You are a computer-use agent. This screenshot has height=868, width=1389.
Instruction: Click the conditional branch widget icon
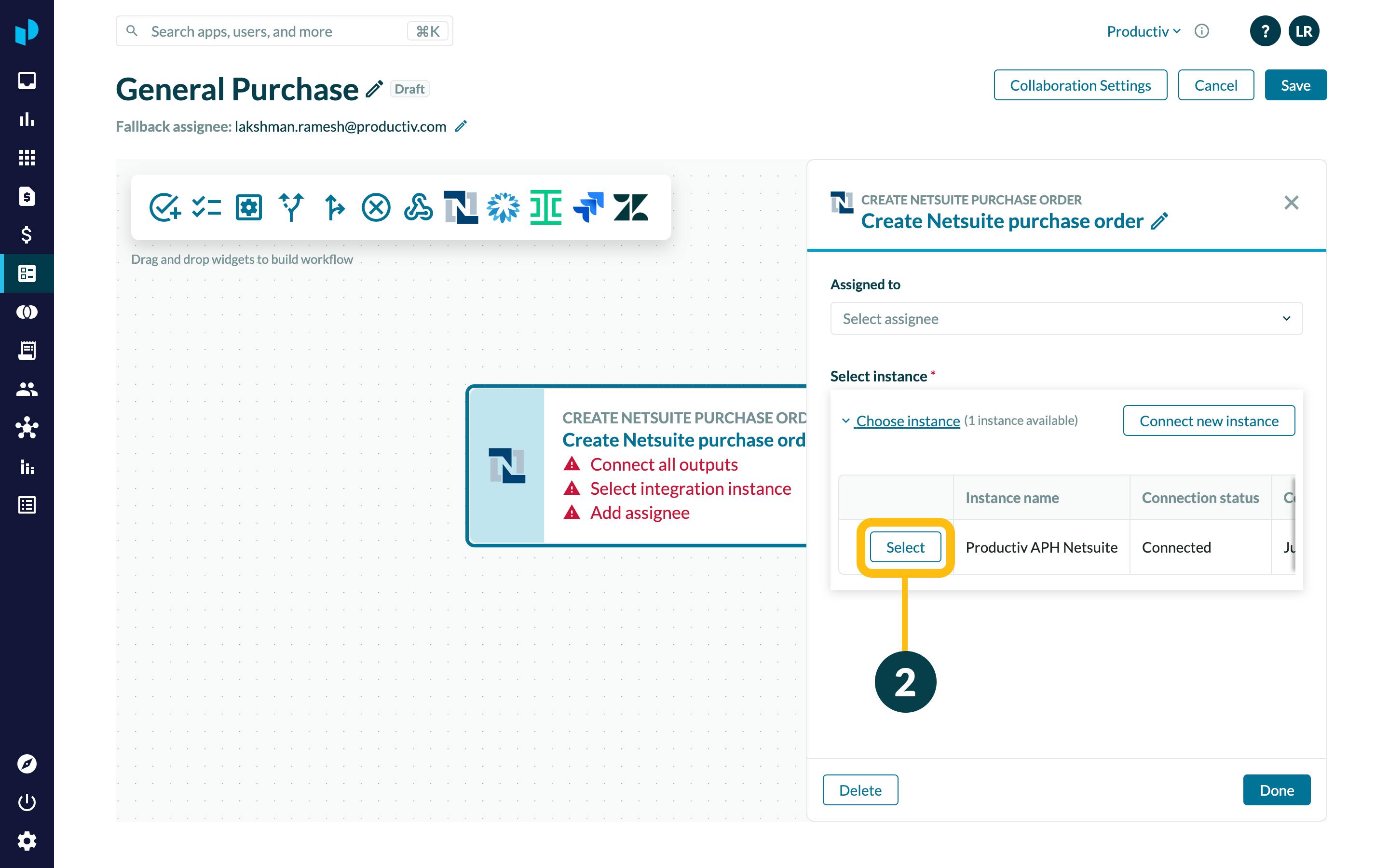291,207
